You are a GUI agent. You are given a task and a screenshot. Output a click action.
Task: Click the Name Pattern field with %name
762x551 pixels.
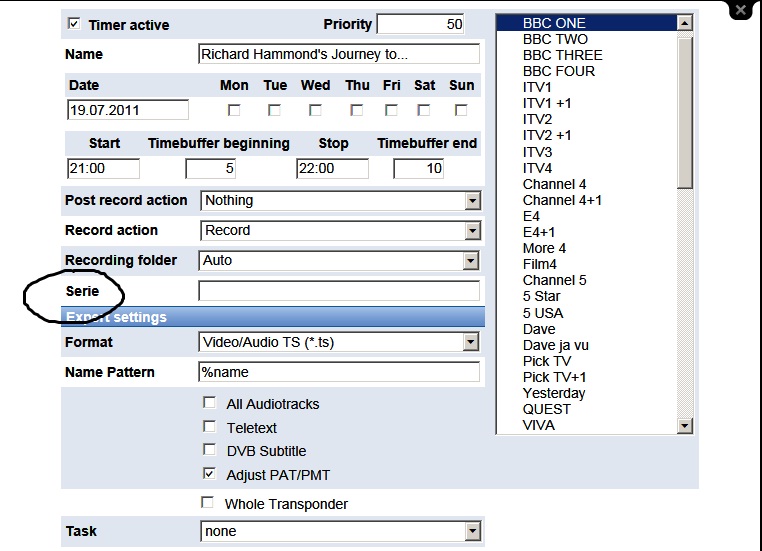[x=339, y=372]
